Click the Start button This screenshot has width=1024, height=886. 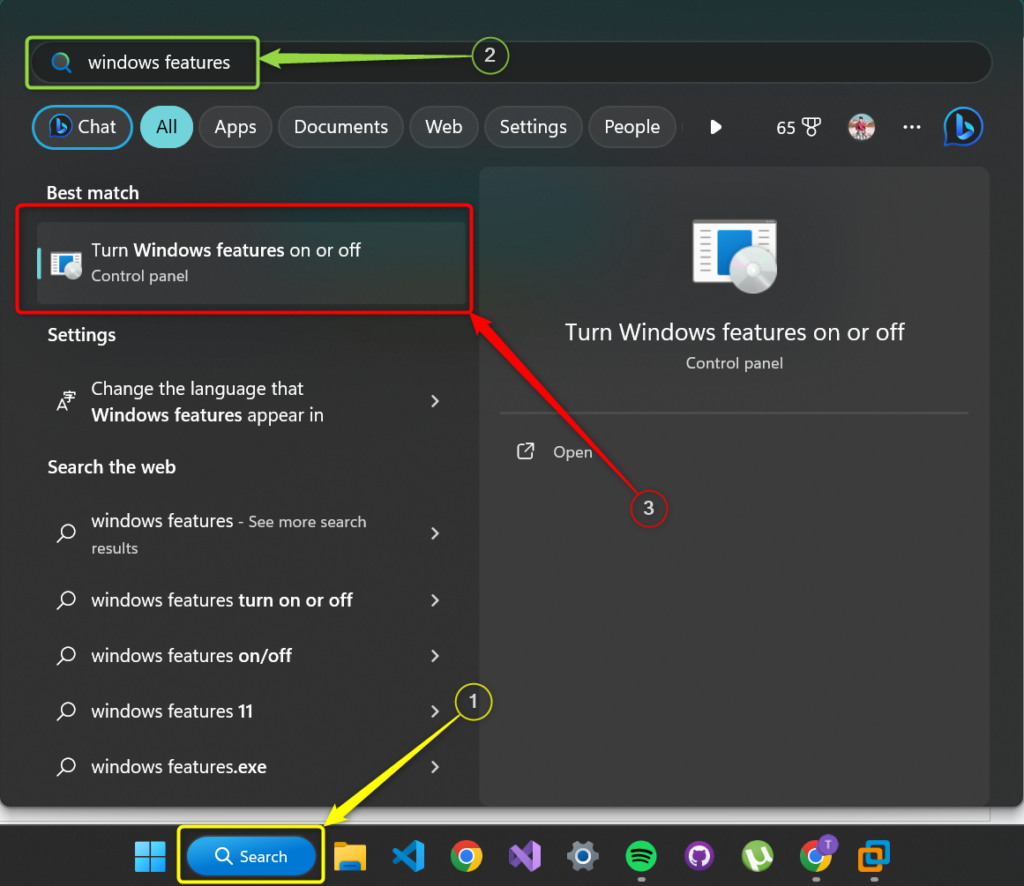point(149,857)
